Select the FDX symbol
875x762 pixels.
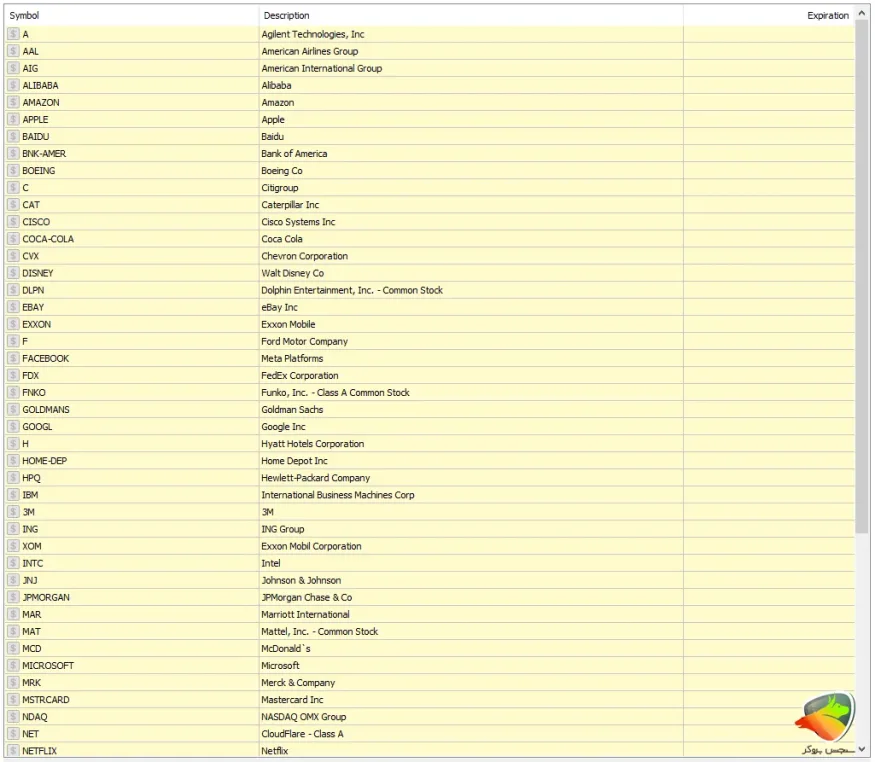(x=31, y=375)
